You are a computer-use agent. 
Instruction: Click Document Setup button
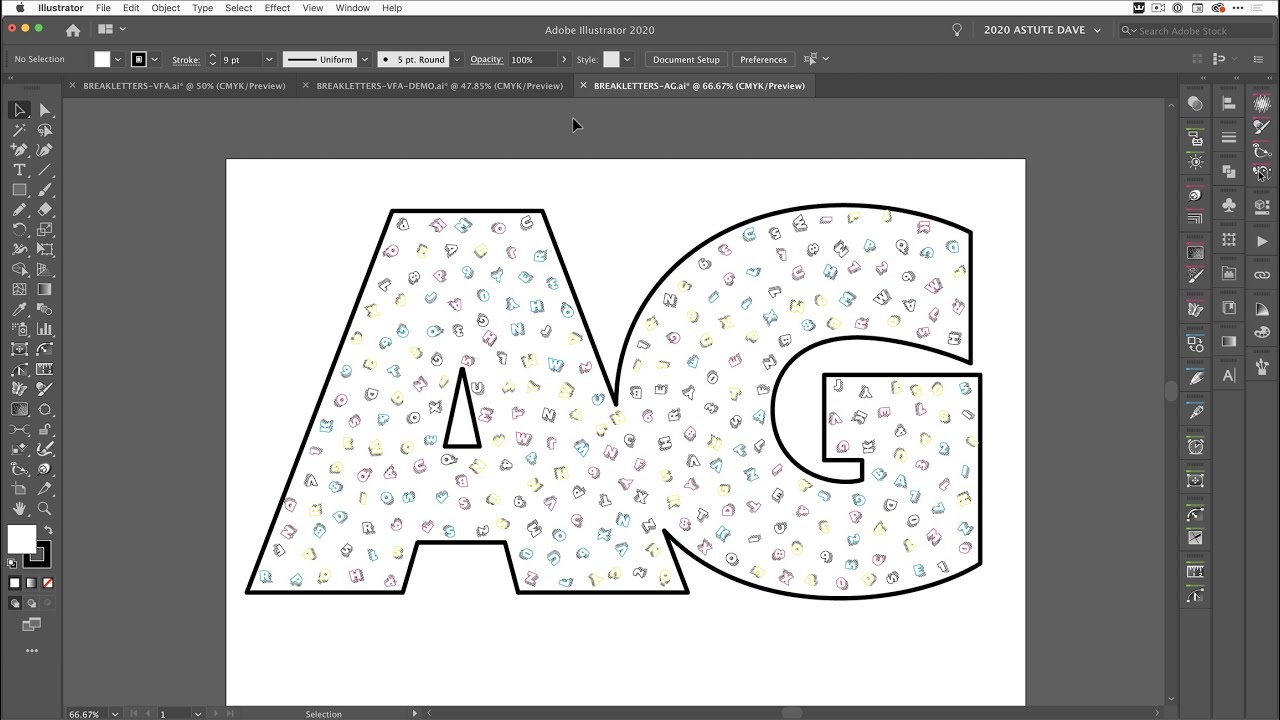click(x=686, y=59)
